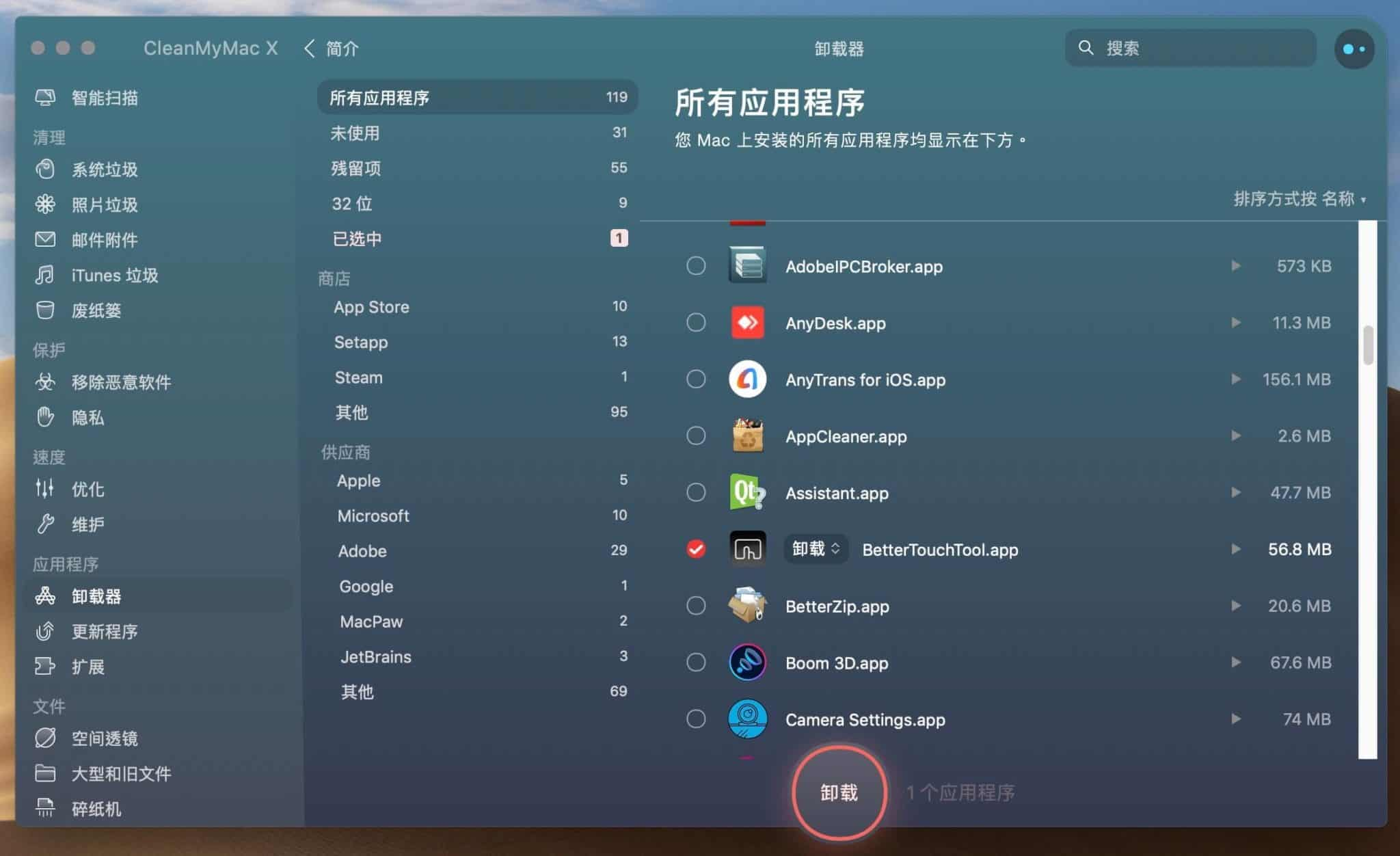Viewport: 1400px width, 856px height.
Task: Expand the Camera Settings.app details arrow
Action: click(1233, 719)
